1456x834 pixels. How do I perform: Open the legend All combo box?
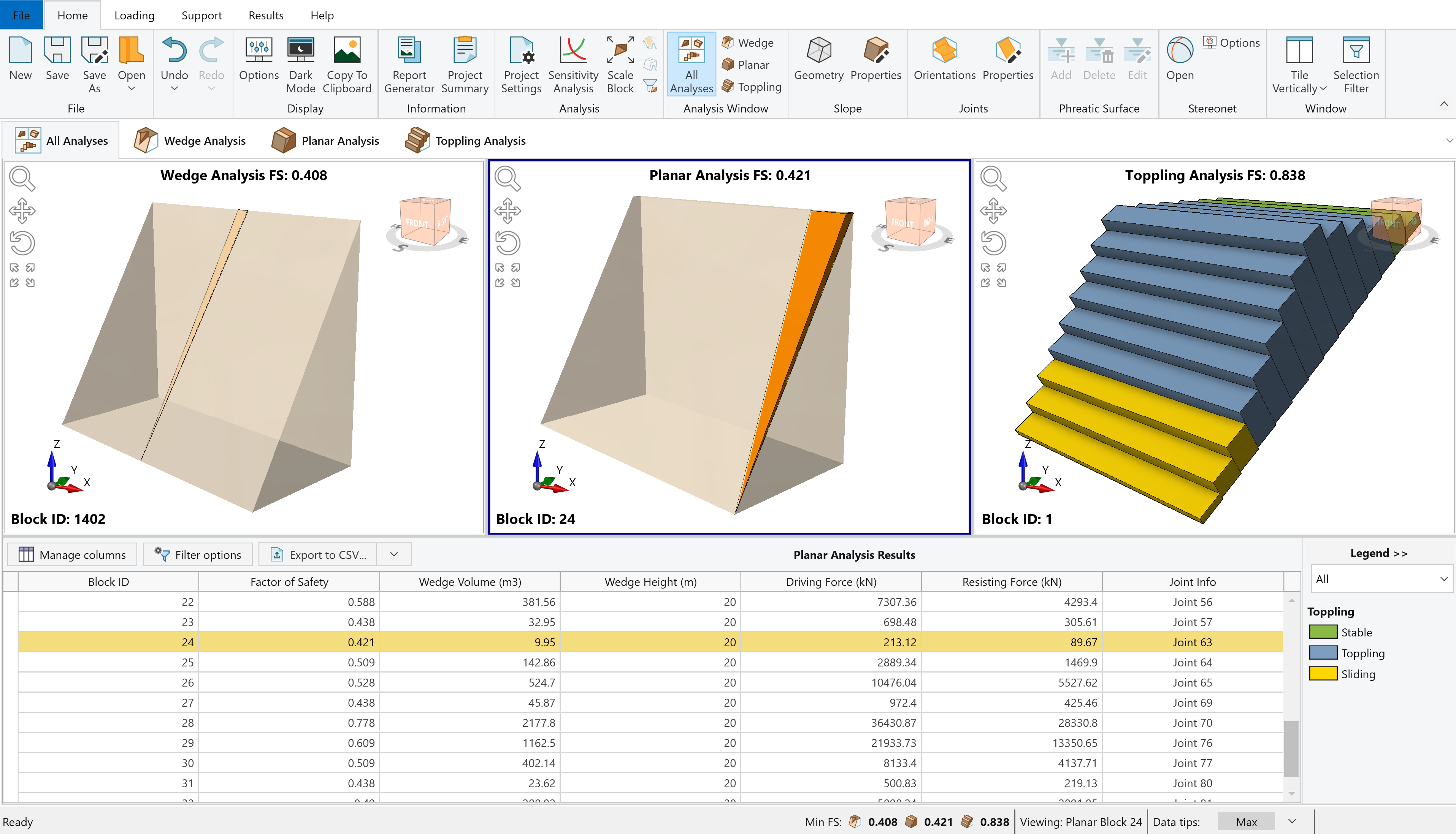click(x=1381, y=579)
